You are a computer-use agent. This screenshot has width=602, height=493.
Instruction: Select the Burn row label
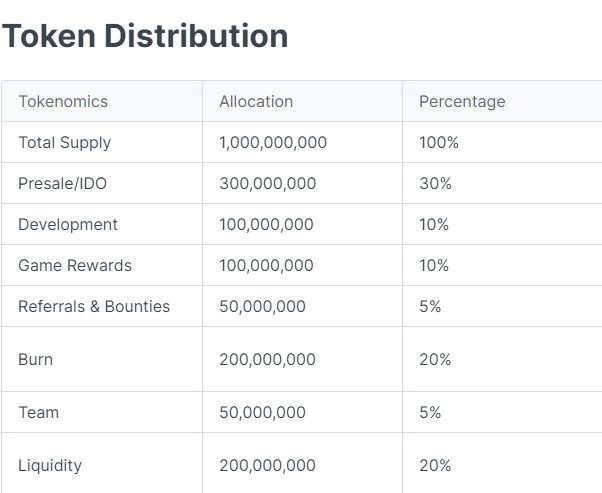point(35,359)
